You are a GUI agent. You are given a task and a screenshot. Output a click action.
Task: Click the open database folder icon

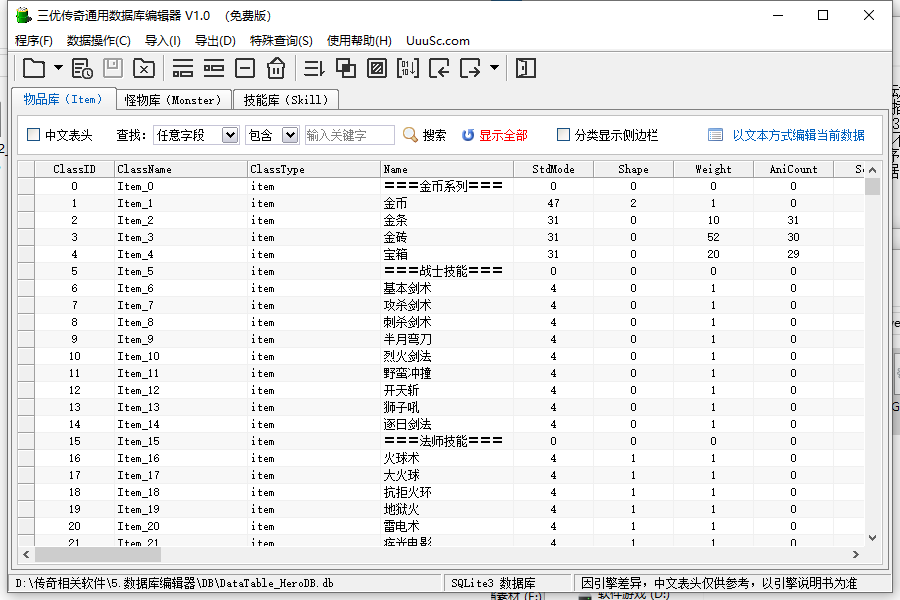pos(34,68)
